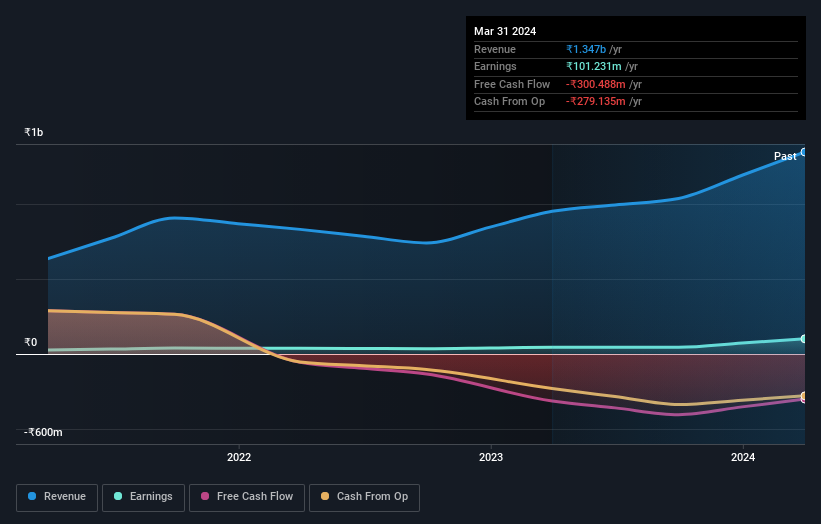Click the Free Cash Flow label in tooltip

tap(512, 84)
